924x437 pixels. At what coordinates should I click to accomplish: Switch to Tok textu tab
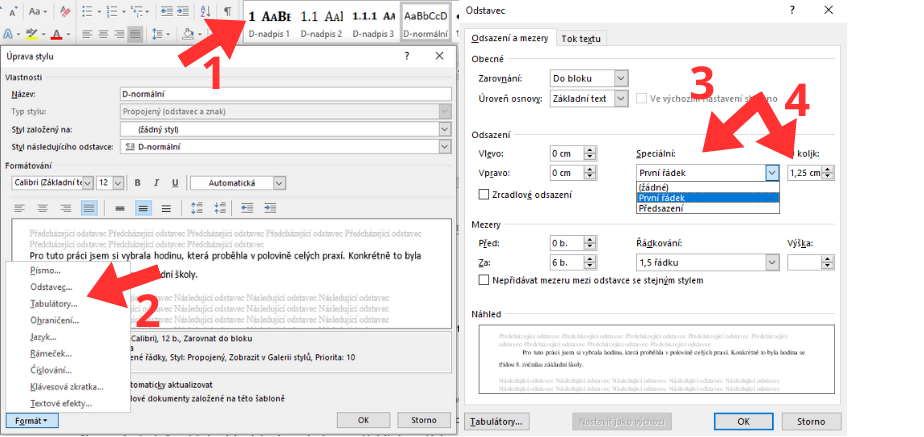(x=581, y=38)
